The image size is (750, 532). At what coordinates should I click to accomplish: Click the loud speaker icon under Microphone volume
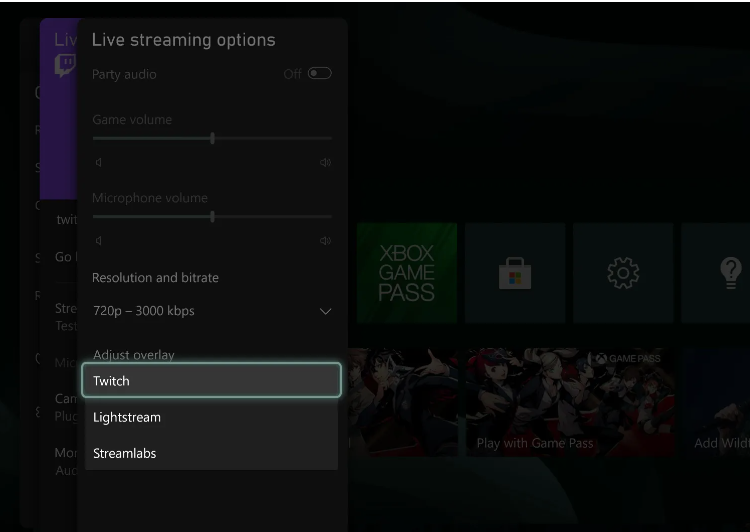coord(325,241)
